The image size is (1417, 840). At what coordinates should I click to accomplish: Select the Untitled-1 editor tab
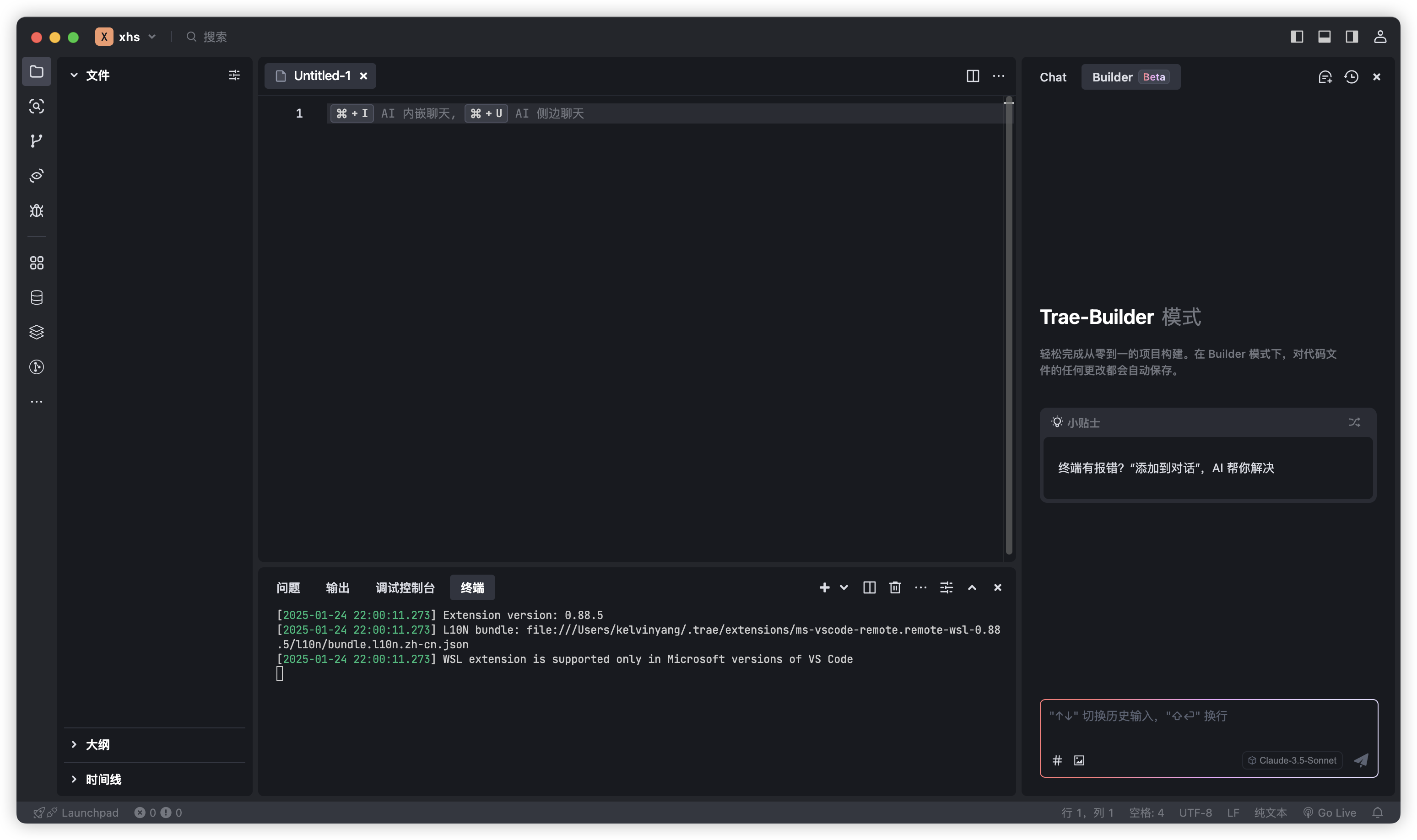click(x=320, y=76)
